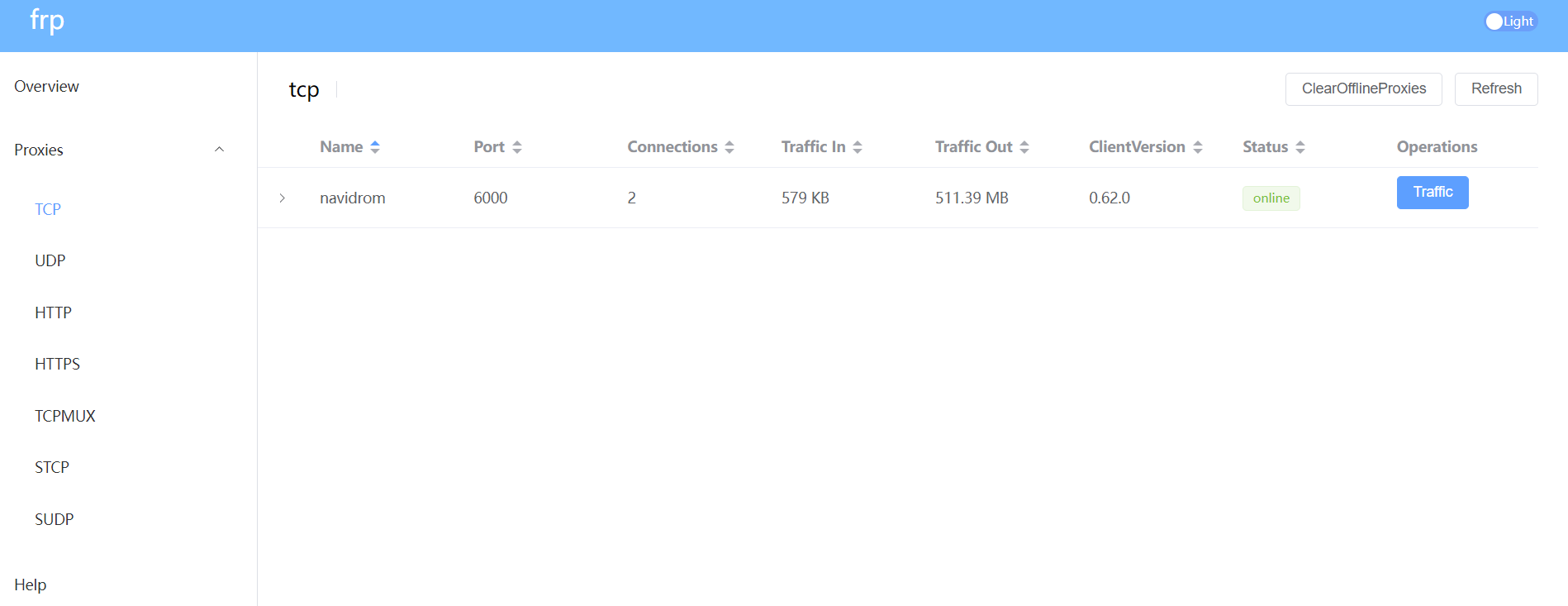Screen dimensions: 1568x606
Task: Open the Help menu item
Action: click(31, 585)
